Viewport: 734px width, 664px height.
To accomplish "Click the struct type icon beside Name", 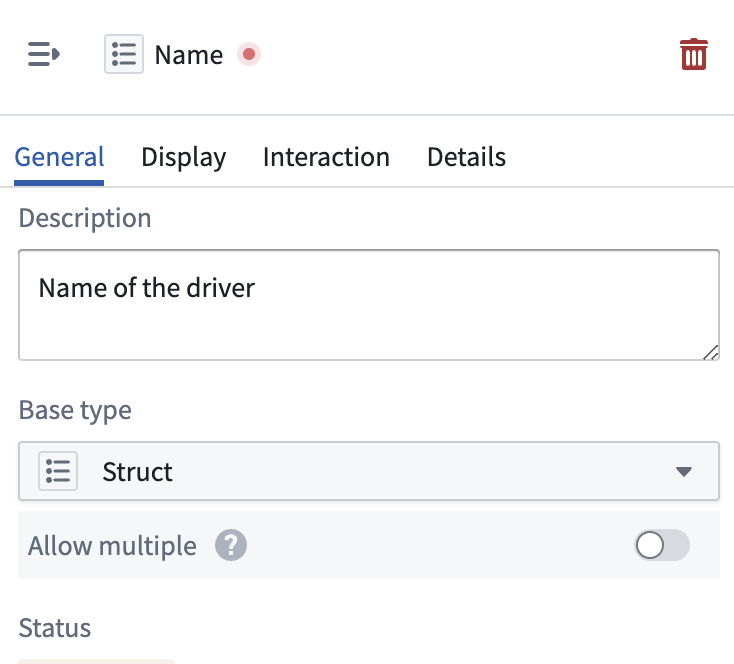I will coord(124,54).
